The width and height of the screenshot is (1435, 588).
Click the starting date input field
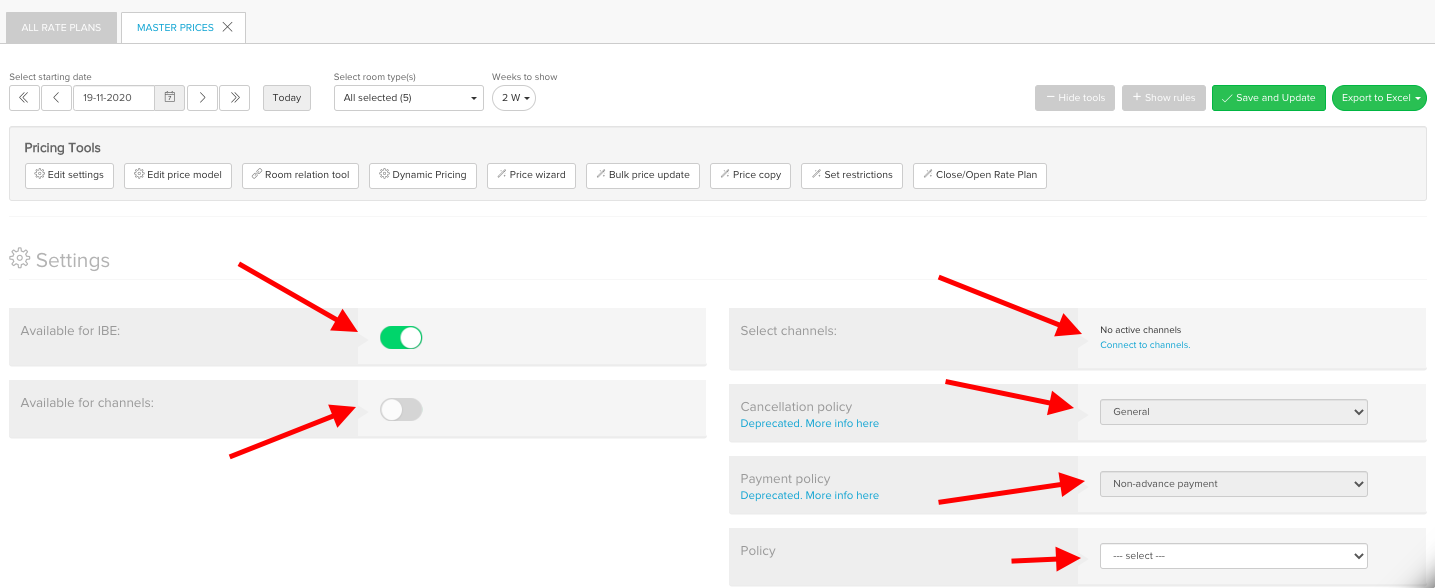click(113, 98)
